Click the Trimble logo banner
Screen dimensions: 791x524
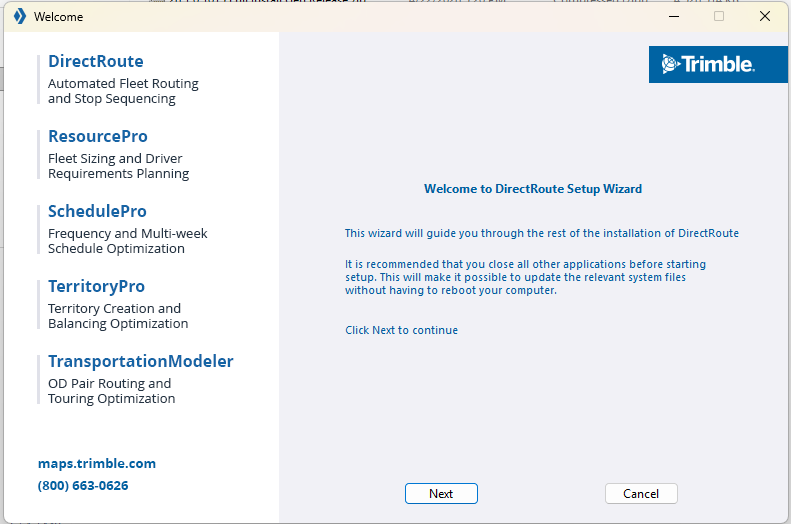[718, 65]
